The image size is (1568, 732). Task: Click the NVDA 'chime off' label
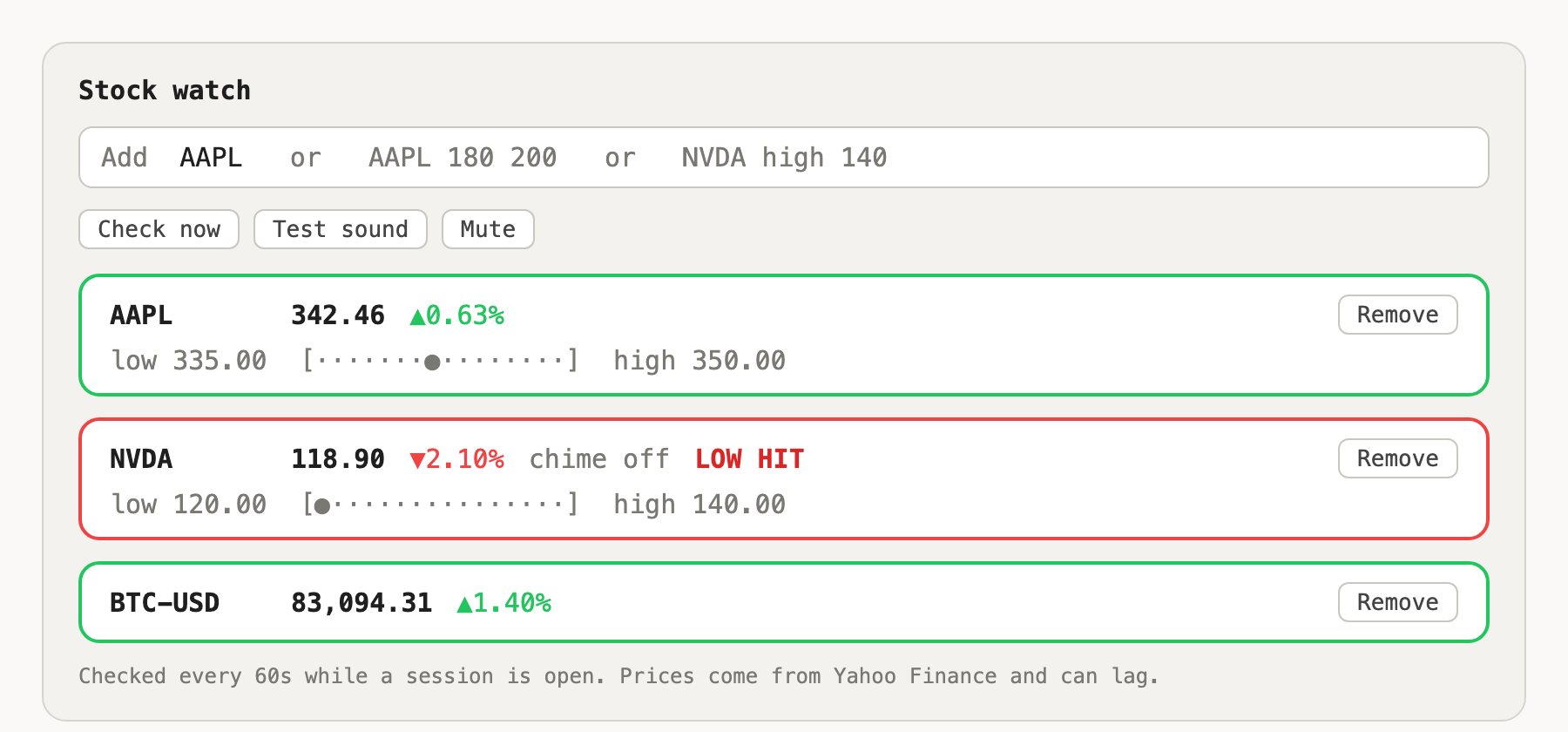(599, 458)
